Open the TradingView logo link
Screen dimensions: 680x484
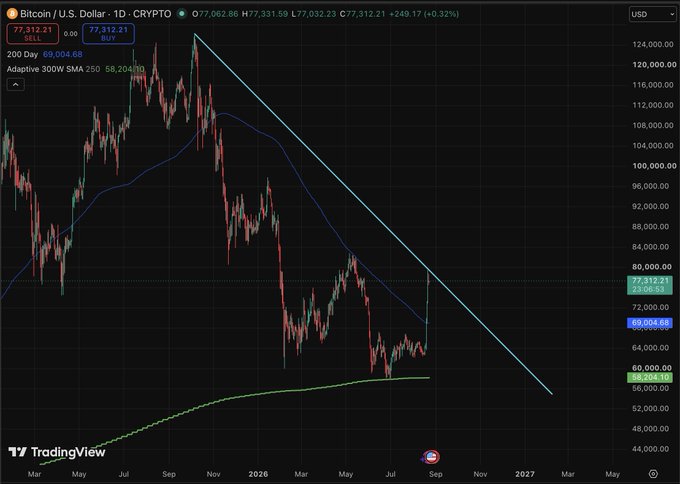(57, 452)
